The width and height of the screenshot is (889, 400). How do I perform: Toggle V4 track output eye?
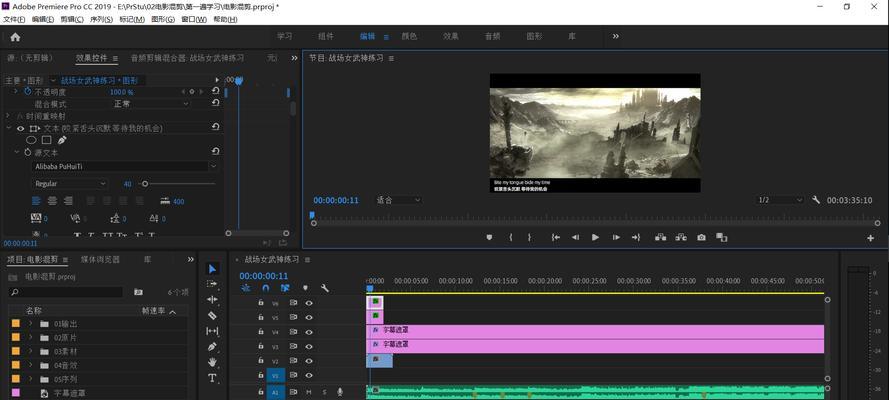point(309,332)
